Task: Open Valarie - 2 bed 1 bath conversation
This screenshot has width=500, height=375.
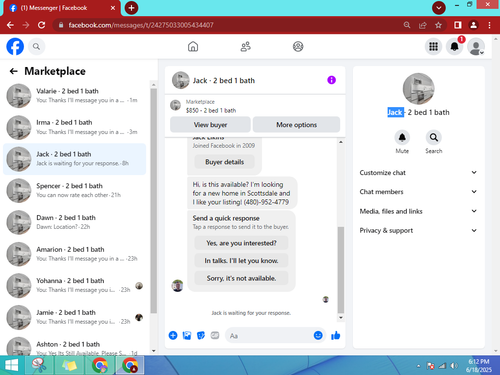Action: [75, 96]
